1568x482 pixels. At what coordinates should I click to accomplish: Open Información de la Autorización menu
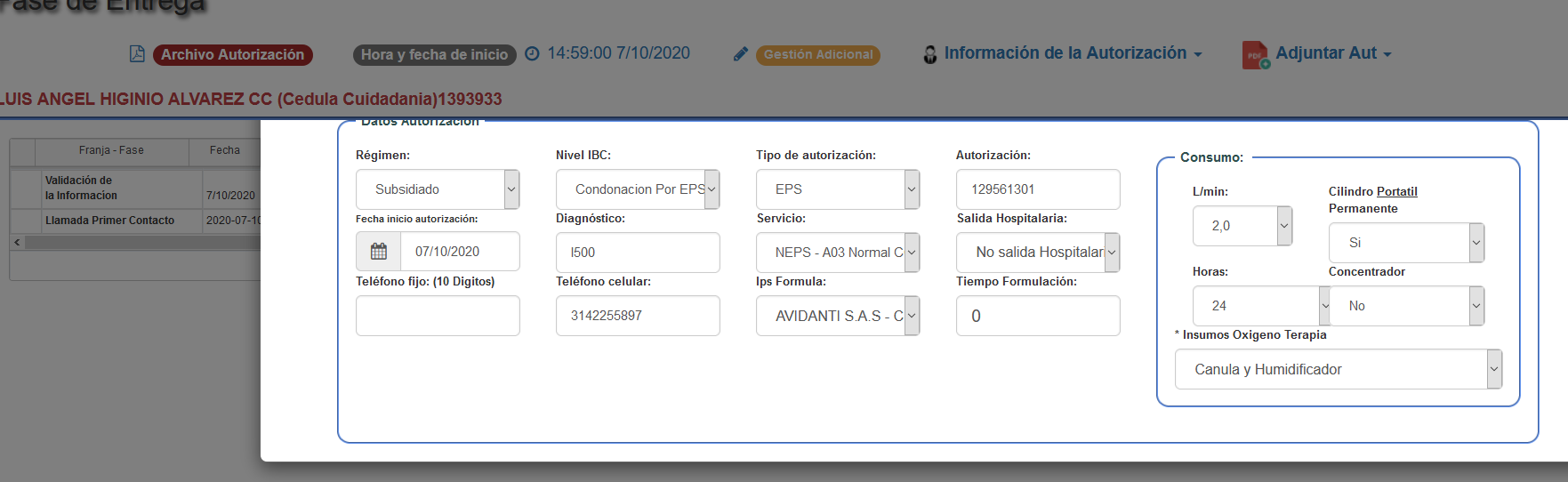click(1073, 53)
